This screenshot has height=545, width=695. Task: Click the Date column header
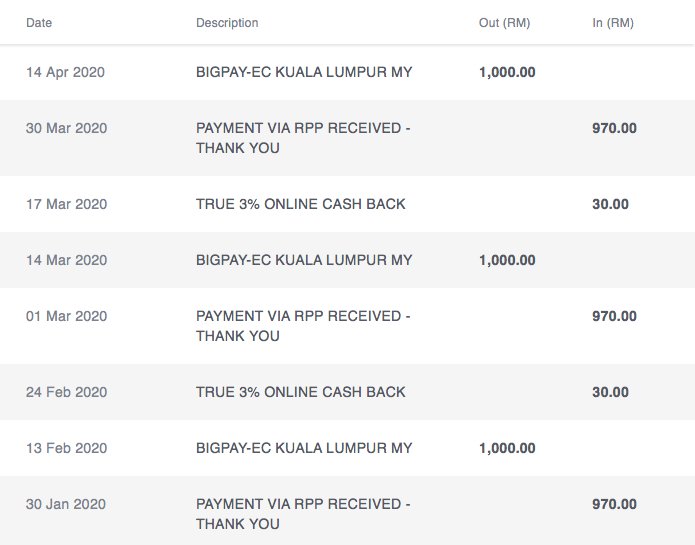click(x=39, y=23)
